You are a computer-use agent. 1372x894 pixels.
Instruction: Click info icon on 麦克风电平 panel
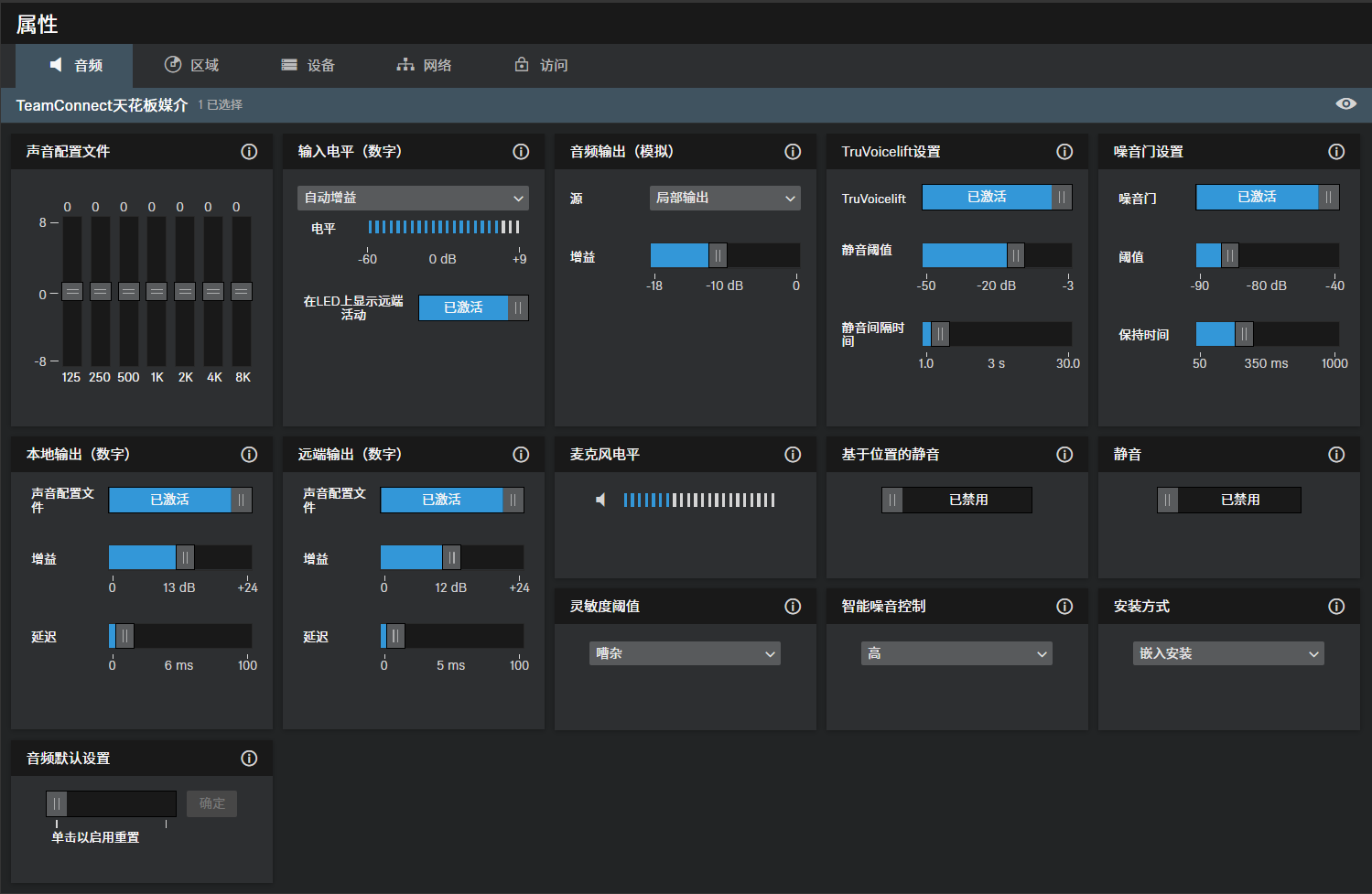coord(793,455)
